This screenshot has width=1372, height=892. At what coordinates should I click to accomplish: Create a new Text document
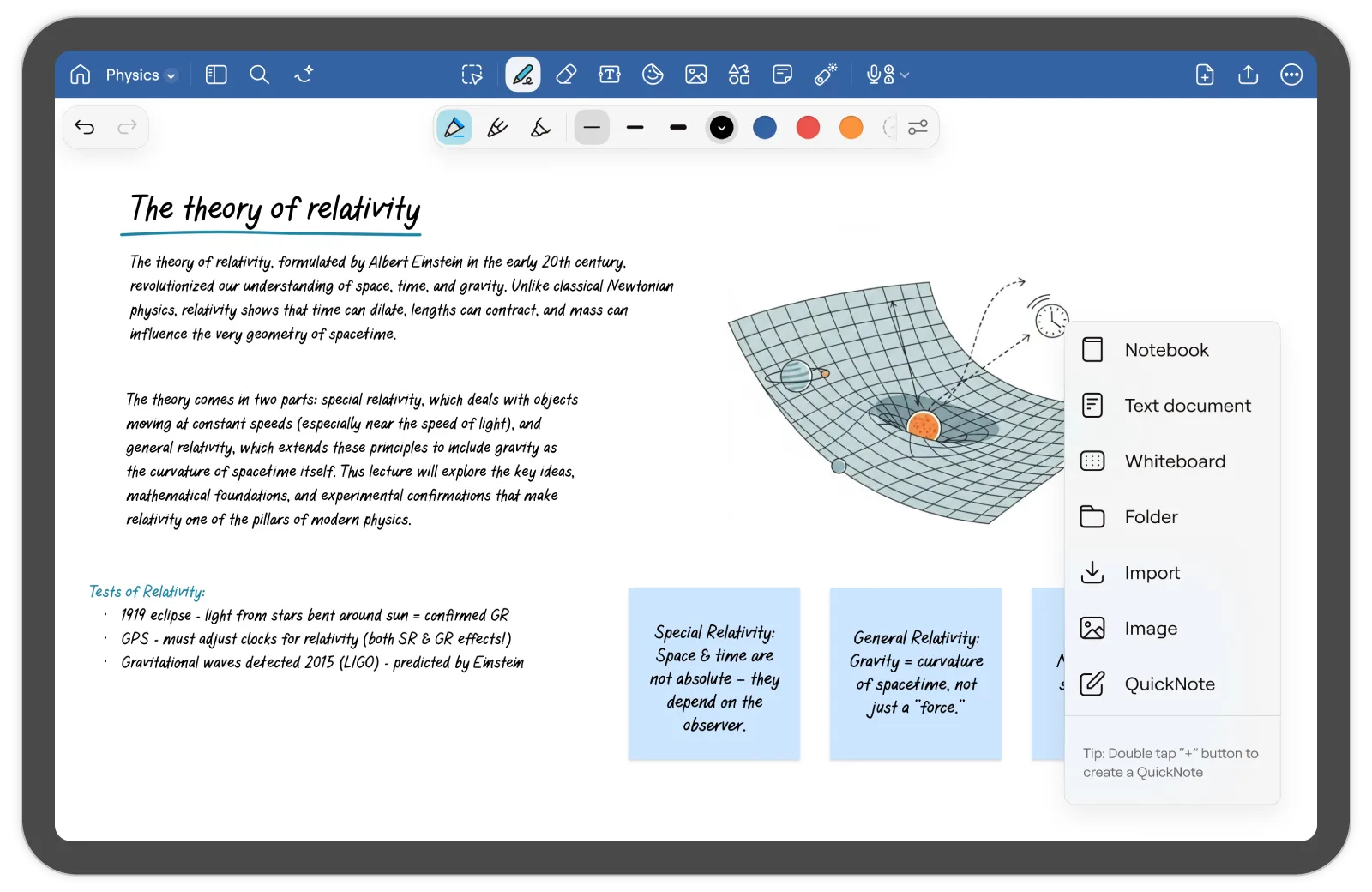coord(1172,406)
